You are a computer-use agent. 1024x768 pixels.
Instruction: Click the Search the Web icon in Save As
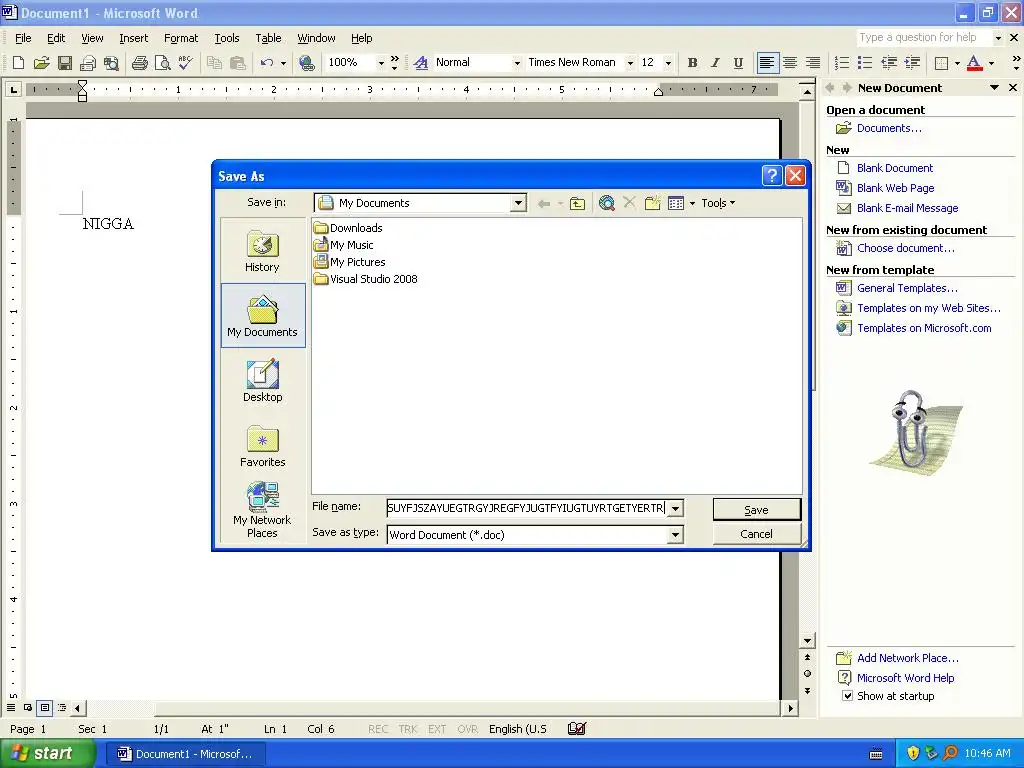tap(607, 203)
